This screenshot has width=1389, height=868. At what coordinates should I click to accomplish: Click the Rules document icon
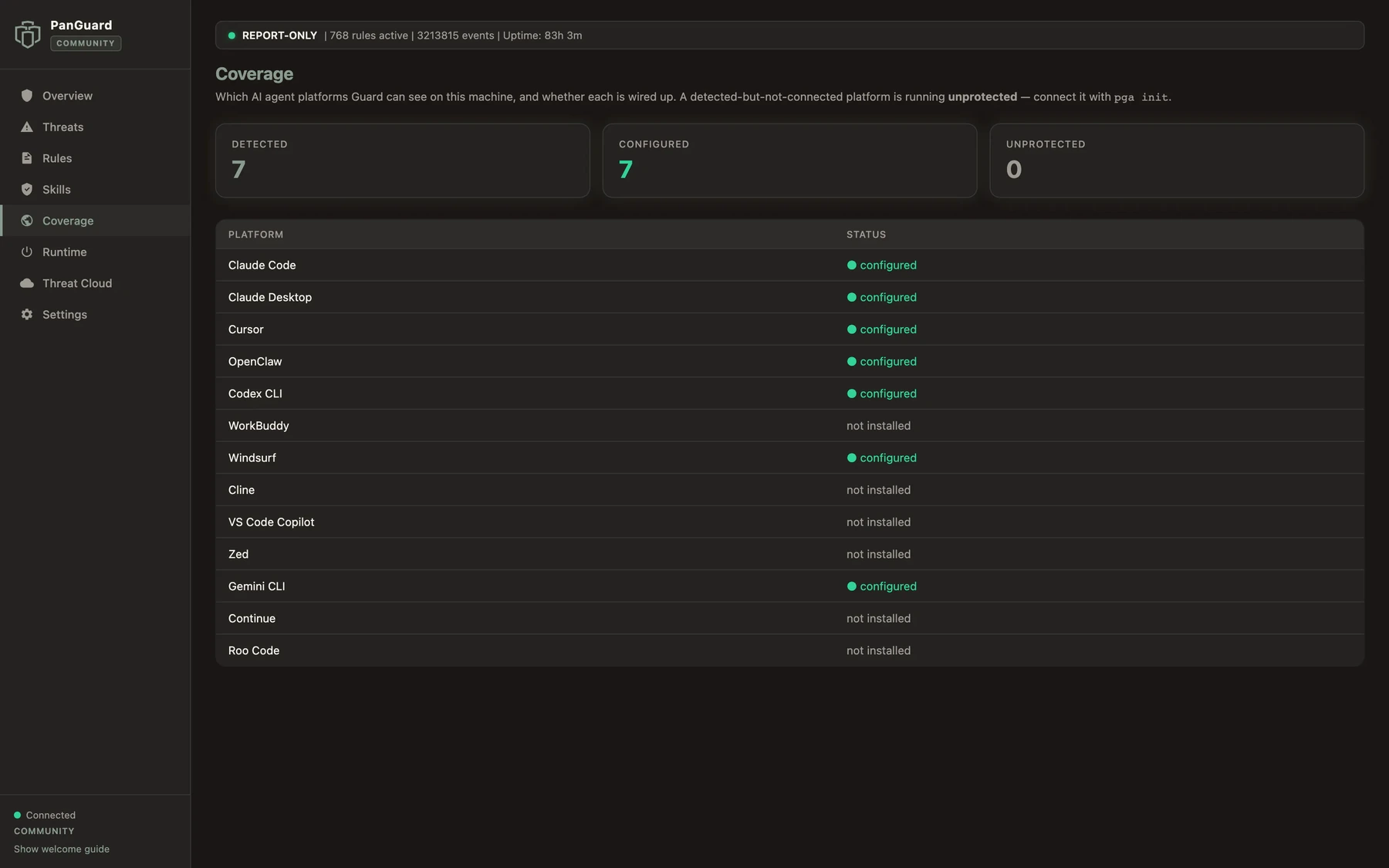click(x=27, y=158)
